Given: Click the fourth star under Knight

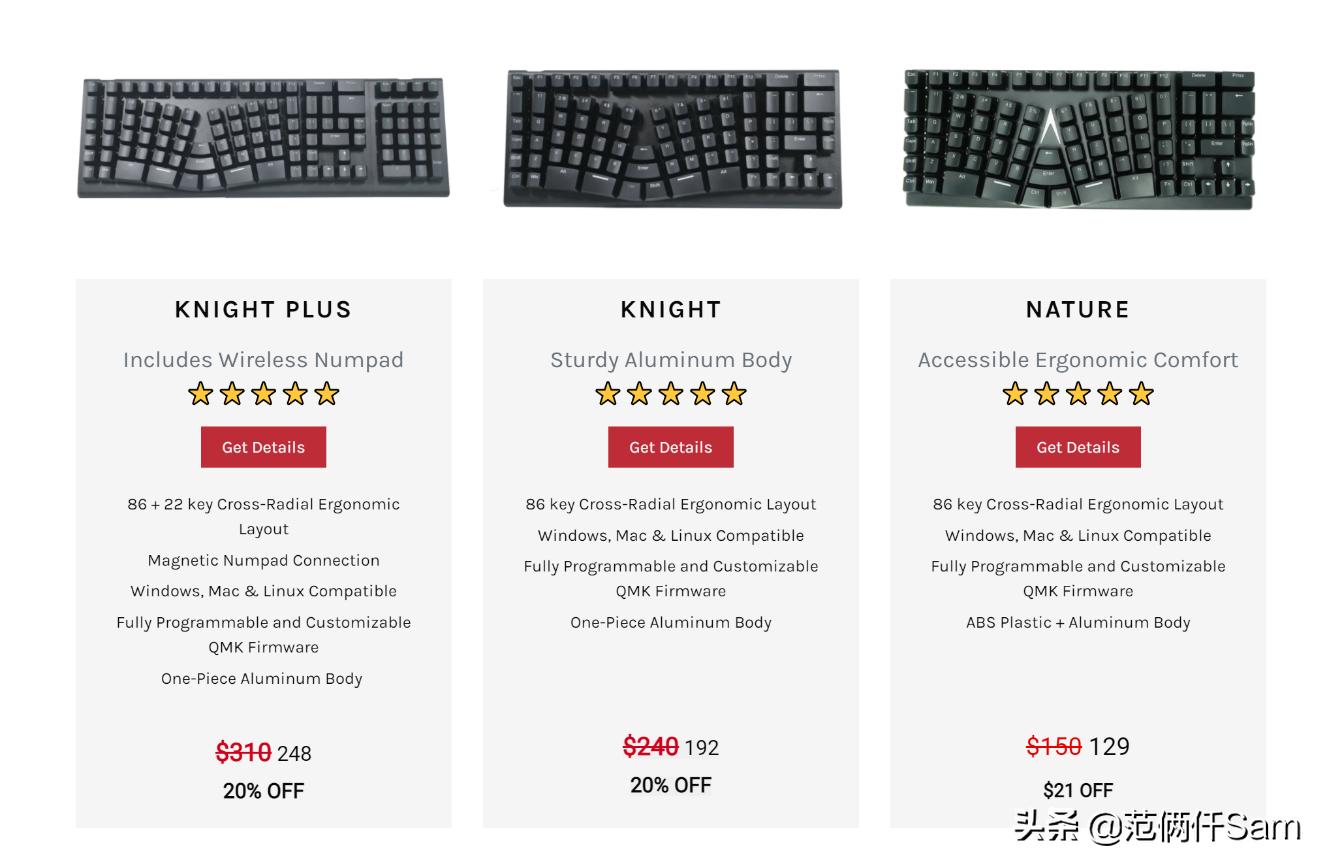Looking at the screenshot, I should 702,394.
